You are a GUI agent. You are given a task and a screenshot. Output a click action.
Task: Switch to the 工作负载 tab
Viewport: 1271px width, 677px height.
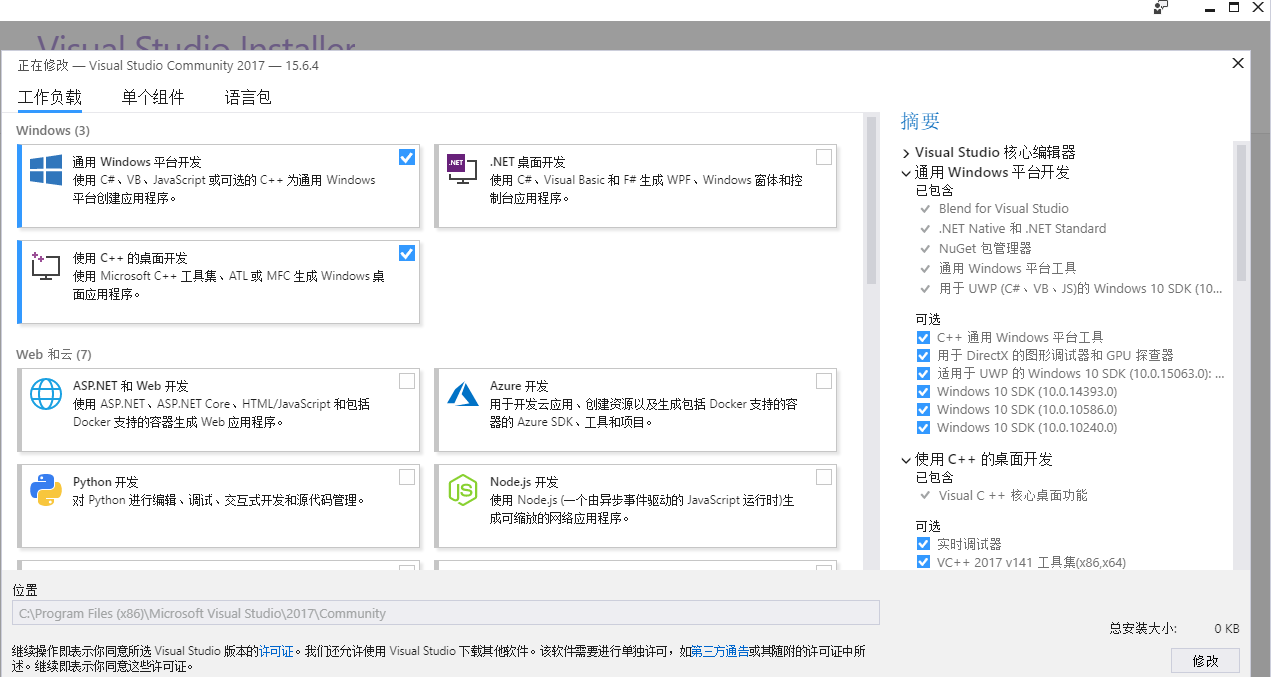point(50,97)
